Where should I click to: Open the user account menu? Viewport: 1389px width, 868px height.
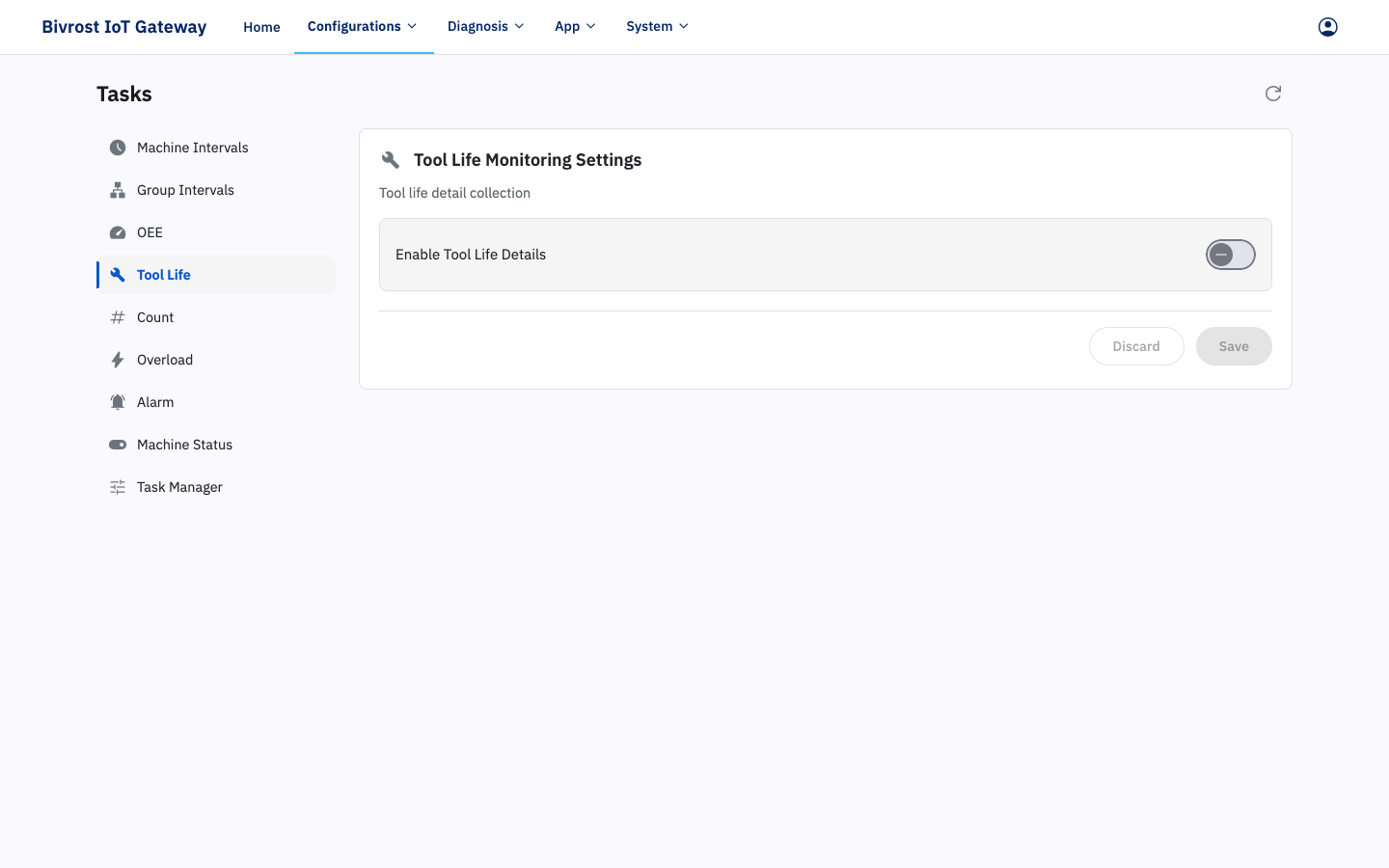click(1328, 27)
